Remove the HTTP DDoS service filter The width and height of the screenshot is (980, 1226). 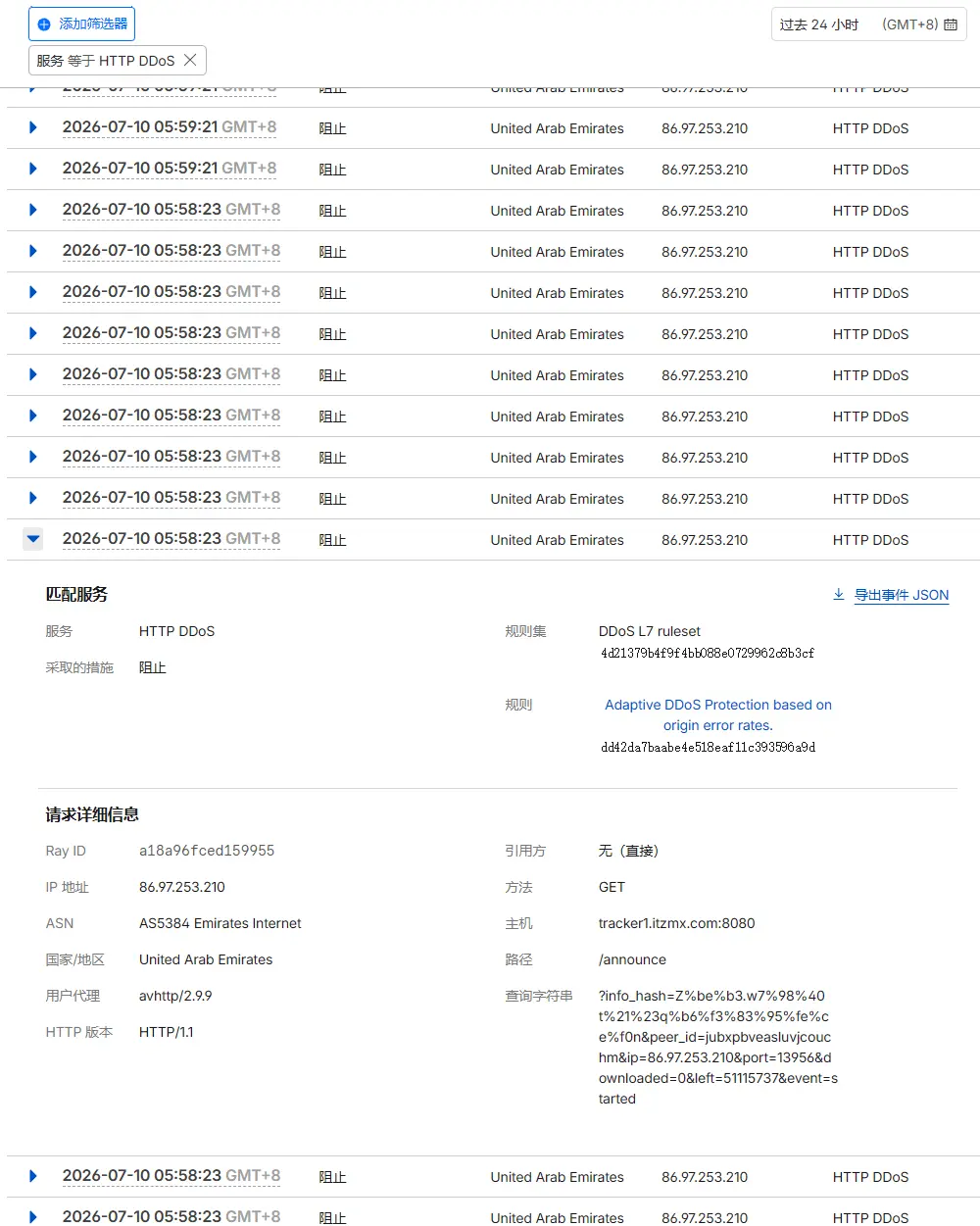click(x=190, y=60)
